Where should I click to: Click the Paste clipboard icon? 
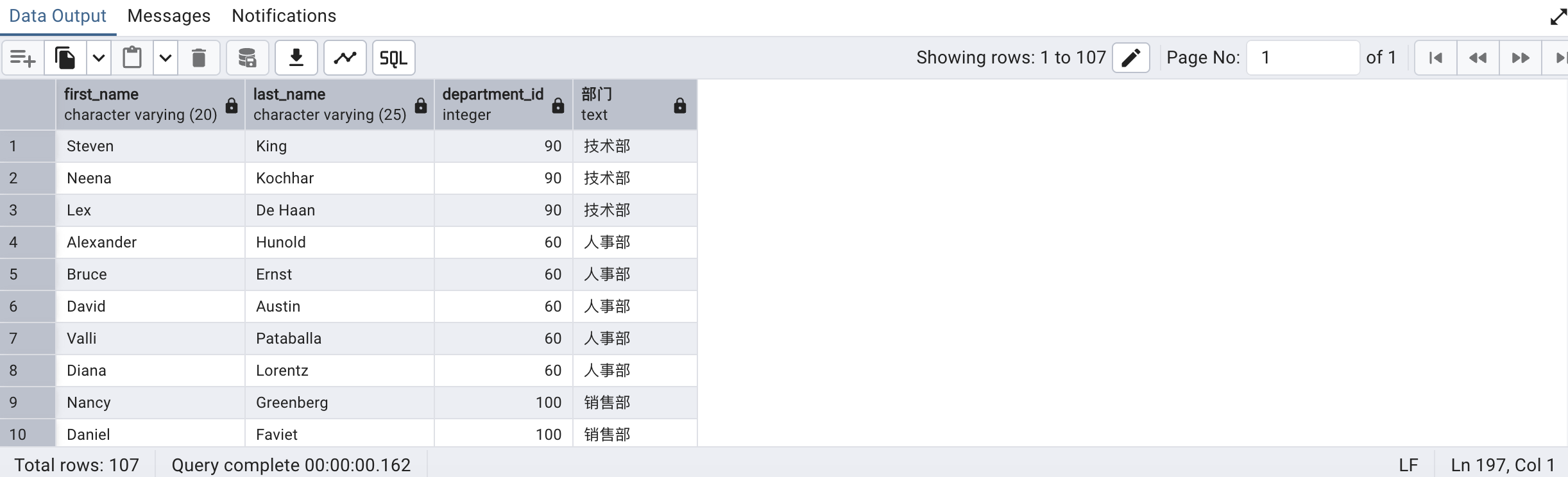click(132, 58)
